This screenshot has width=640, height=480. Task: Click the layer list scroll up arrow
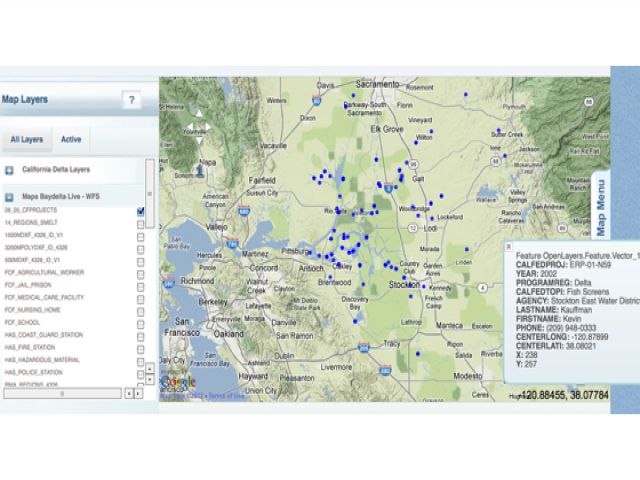pyautogui.click(x=150, y=369)
